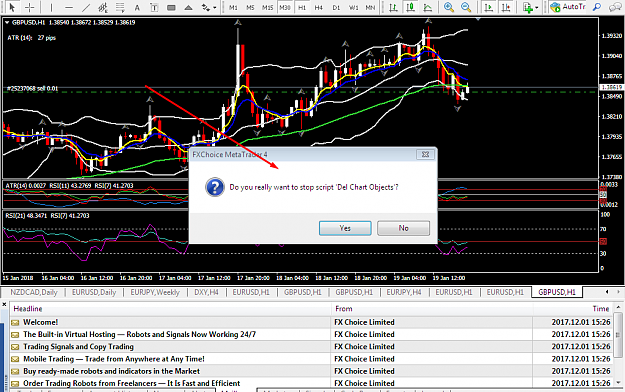Click the 'ATR (14): 27 pips' label

point(31,38)
